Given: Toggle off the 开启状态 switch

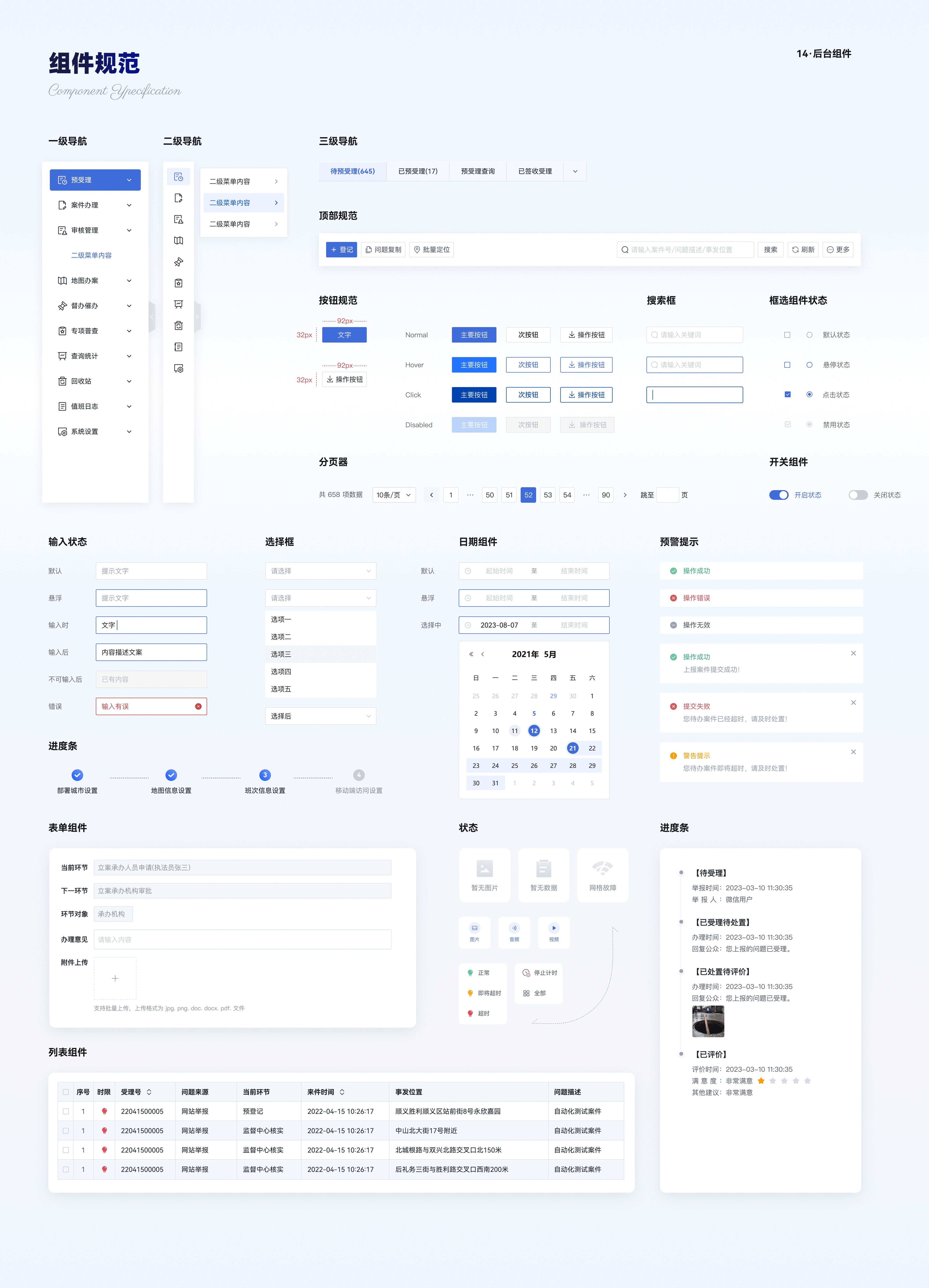Looking at the screenshot, I should coord(779,495).
